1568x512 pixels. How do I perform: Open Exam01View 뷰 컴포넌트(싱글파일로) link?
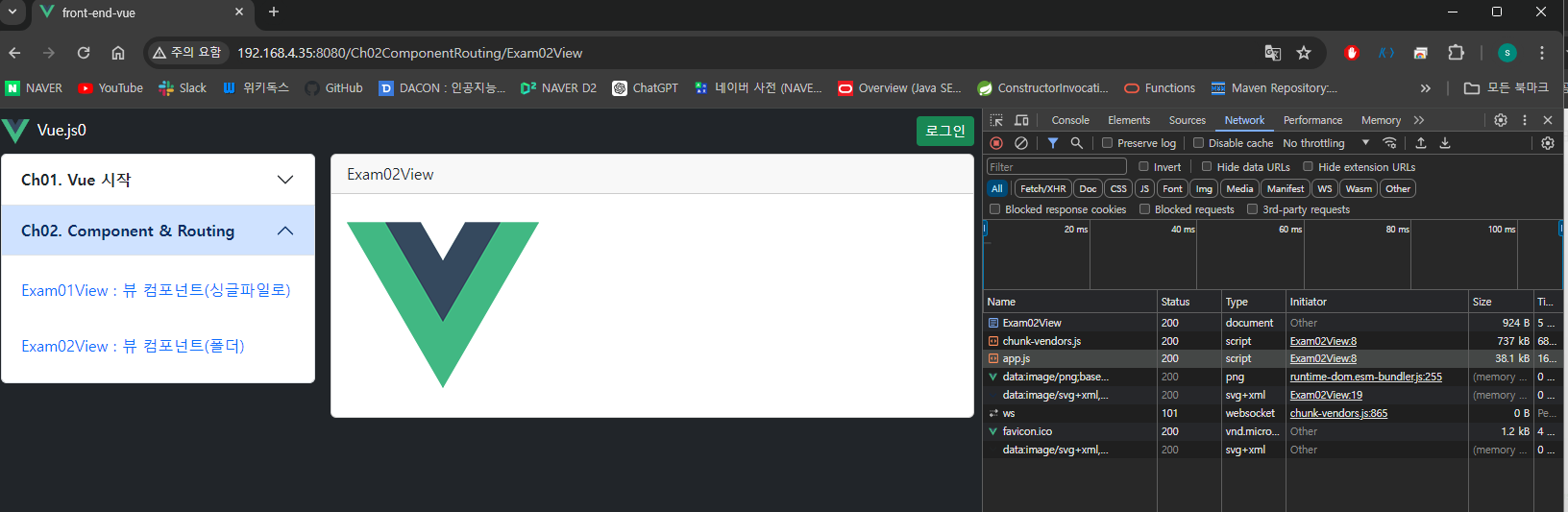tap(156, 290)
